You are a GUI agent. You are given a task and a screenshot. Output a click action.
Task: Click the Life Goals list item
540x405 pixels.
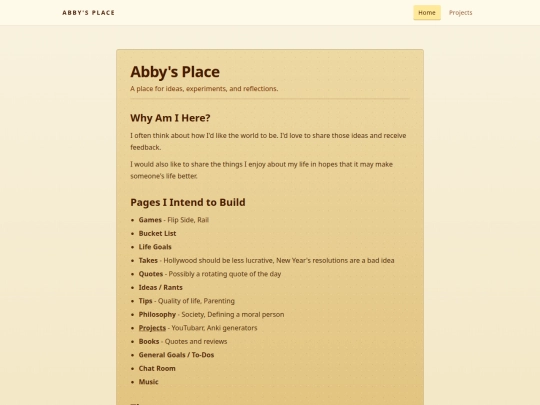coord(155,247)
